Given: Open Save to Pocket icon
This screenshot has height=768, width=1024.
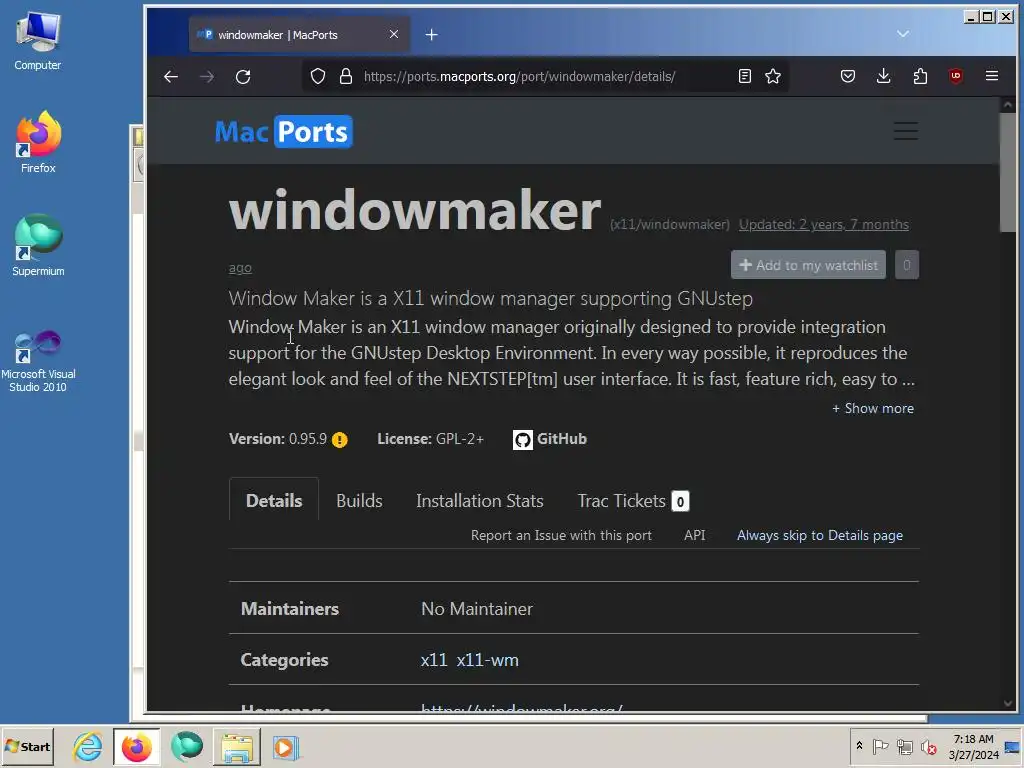Looking at the screenshot, I should tap(848, 76).
